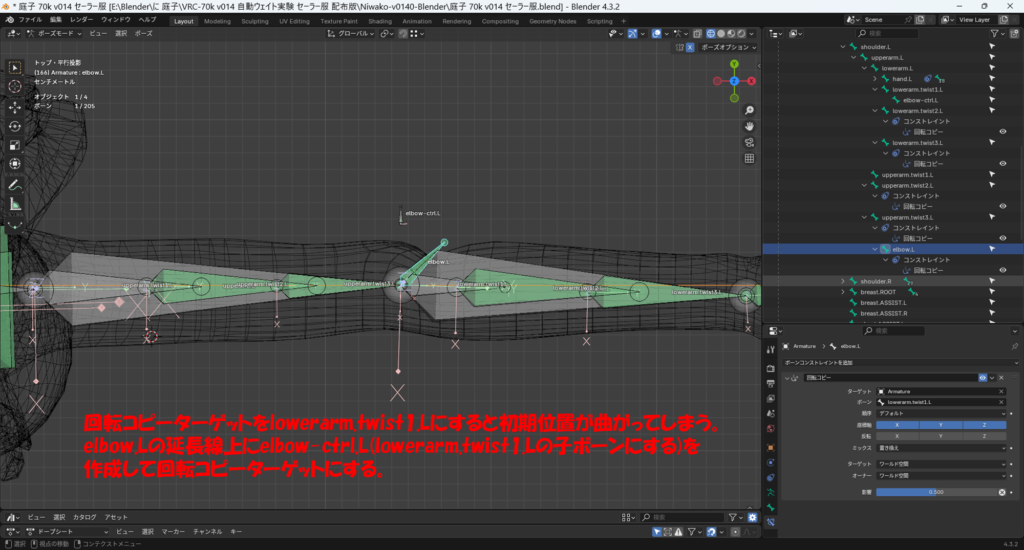Open the ボーンコンストレイントを追加 dropdown

[x=900, y=361]
